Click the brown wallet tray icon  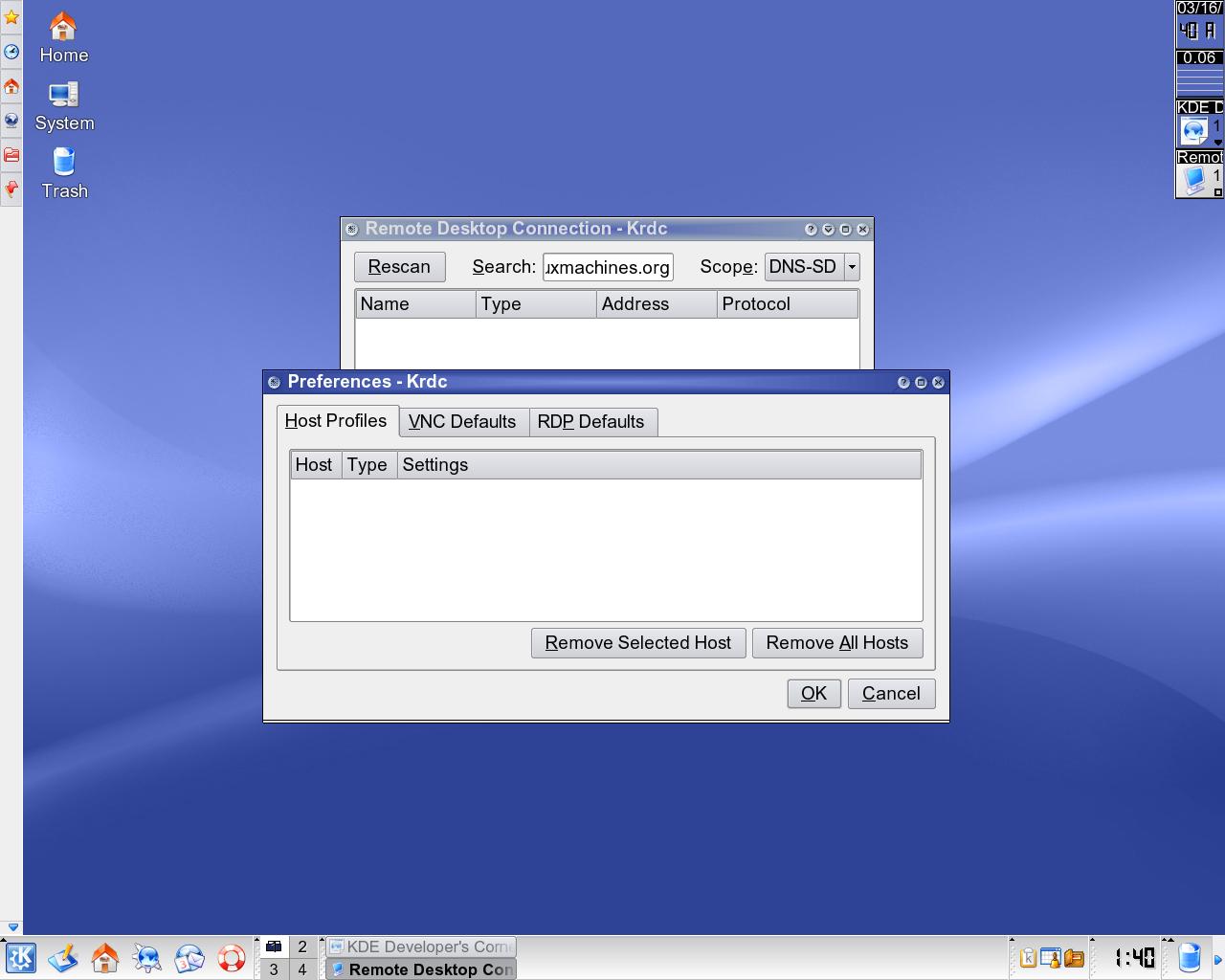pos(1074,958)
